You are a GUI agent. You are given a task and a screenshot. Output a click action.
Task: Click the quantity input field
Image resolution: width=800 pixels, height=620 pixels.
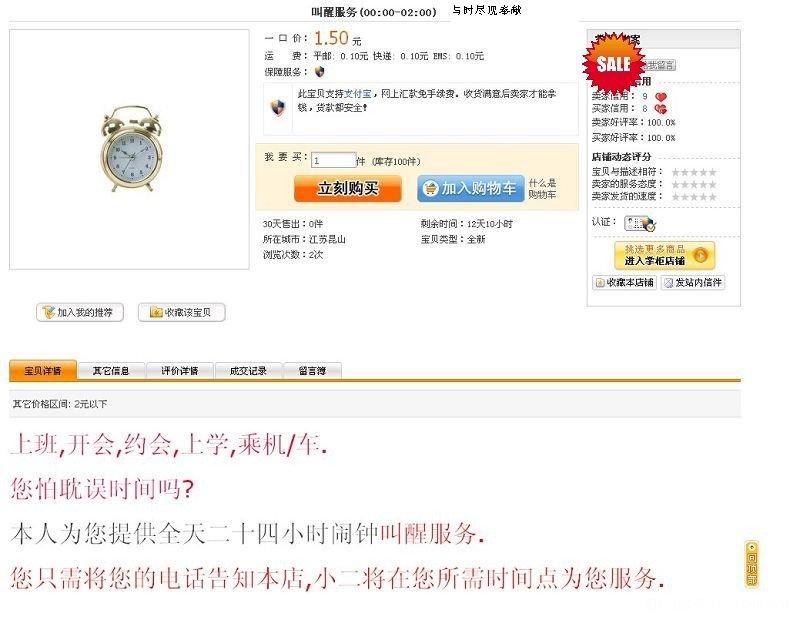pos(334,160)
